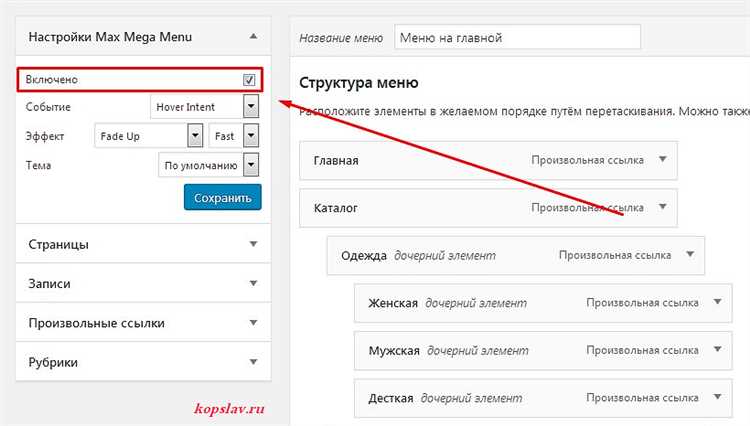Click the Тема label

tap(38, 165)
